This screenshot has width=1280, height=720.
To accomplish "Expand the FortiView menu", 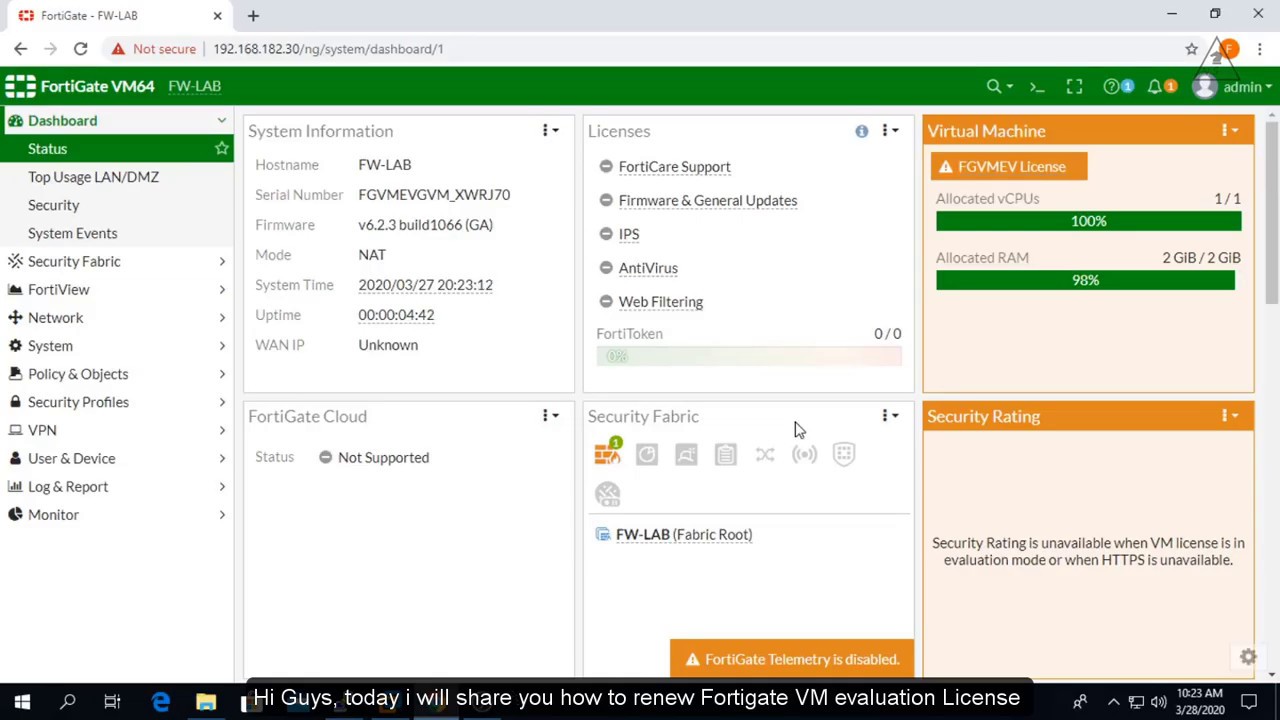I will [117, 289].
